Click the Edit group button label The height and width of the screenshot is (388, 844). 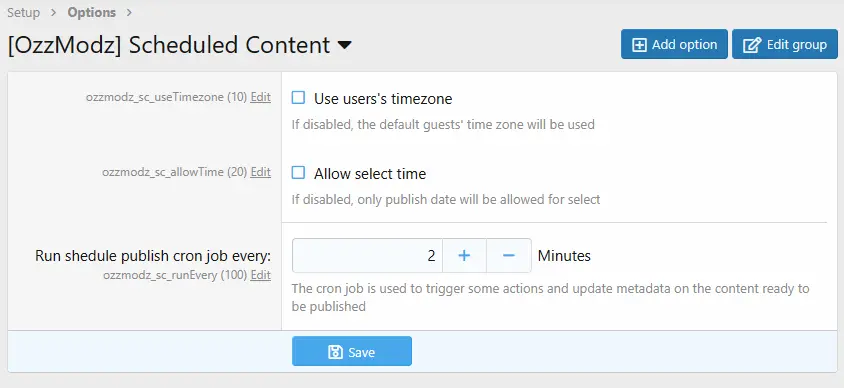tap(797, 45)
